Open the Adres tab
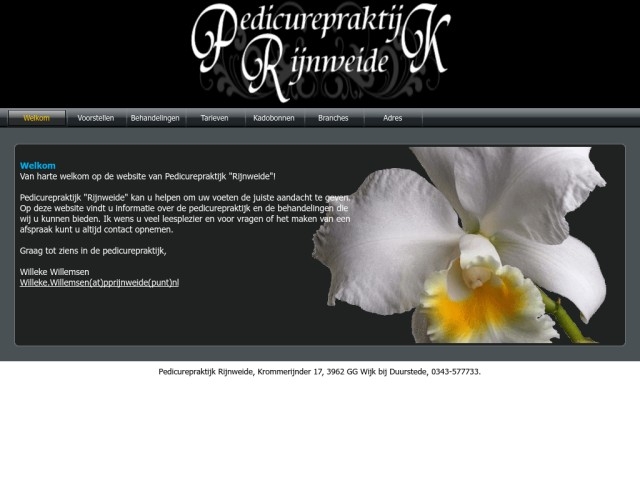640x480 pixels. pyautogui.click(x=392, y=118)
